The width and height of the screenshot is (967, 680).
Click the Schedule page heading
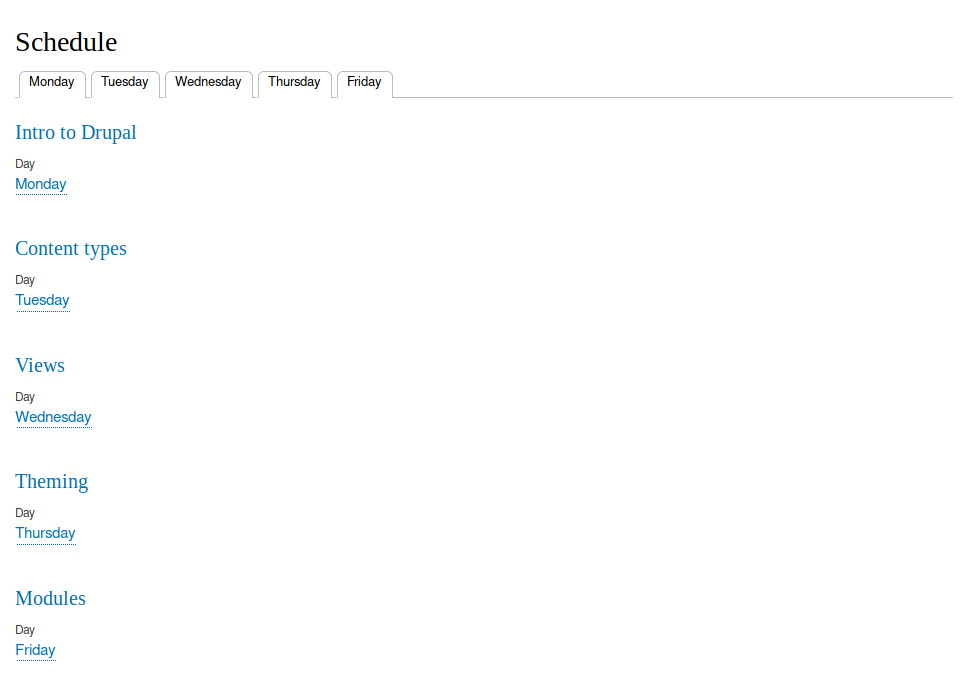tap(66, 42)
